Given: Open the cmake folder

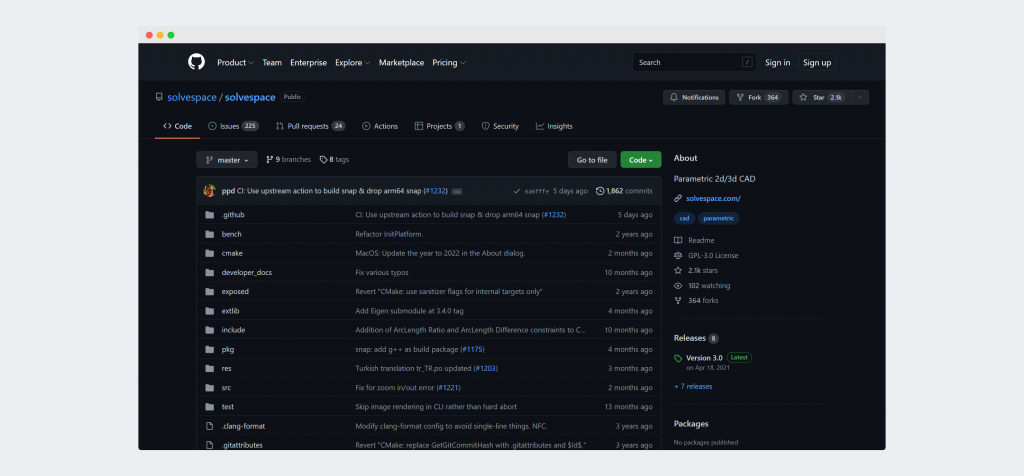Looking at the screenshot, I should 232,253.
